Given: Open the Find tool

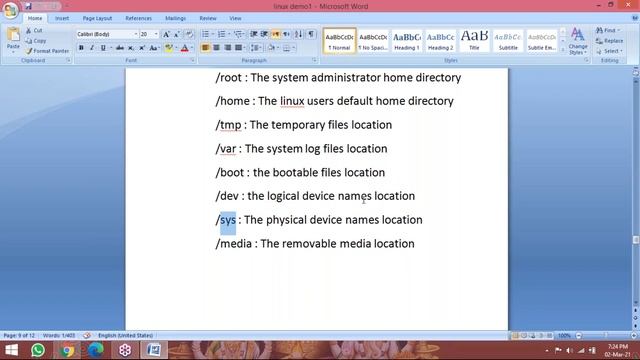Looking at the screenshot, I should (607, 31).
